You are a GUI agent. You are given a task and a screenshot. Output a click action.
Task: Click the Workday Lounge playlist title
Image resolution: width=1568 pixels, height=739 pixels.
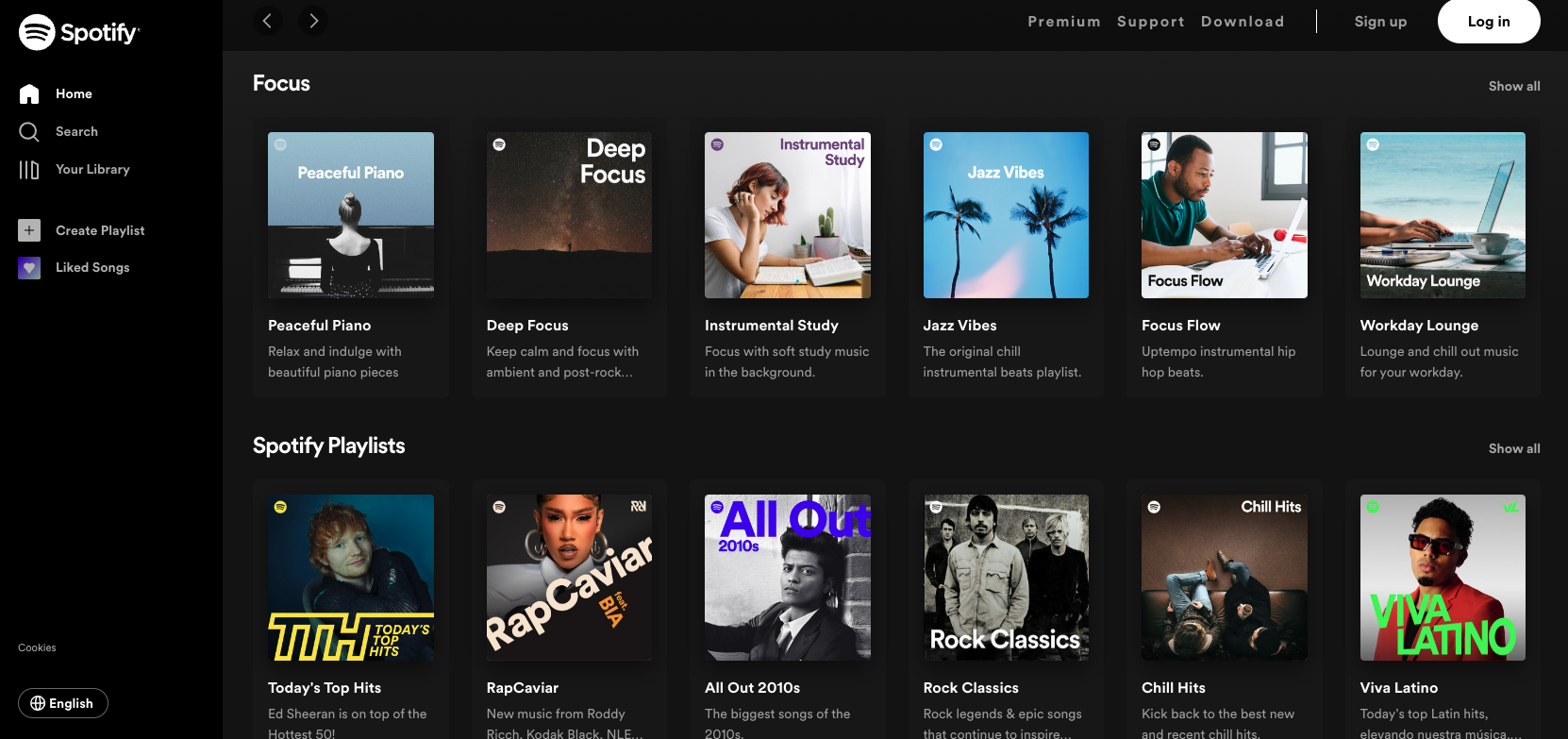[x=1419, y=325]
